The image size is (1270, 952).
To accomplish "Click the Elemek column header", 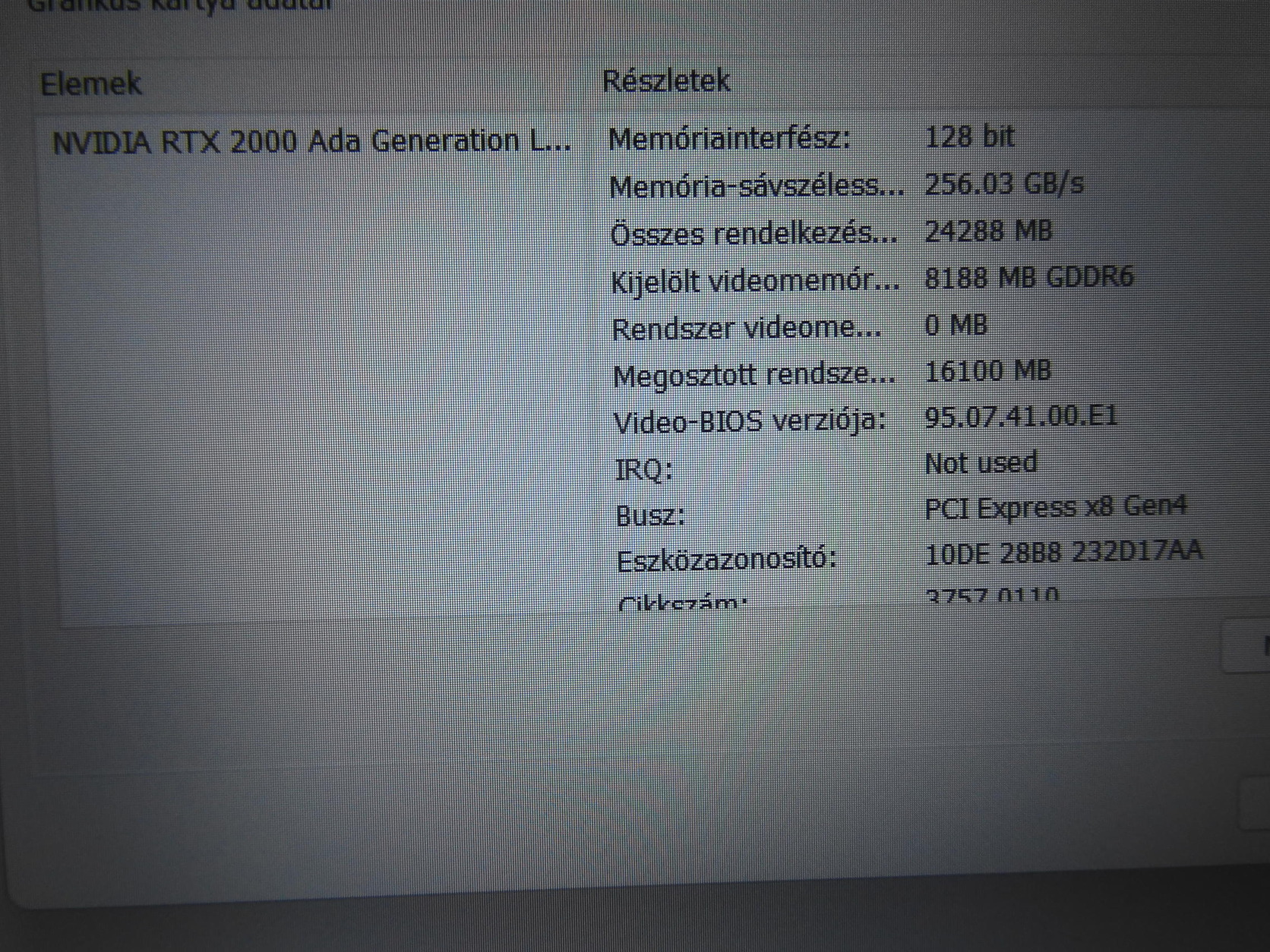I will click(x=90, y=83).
